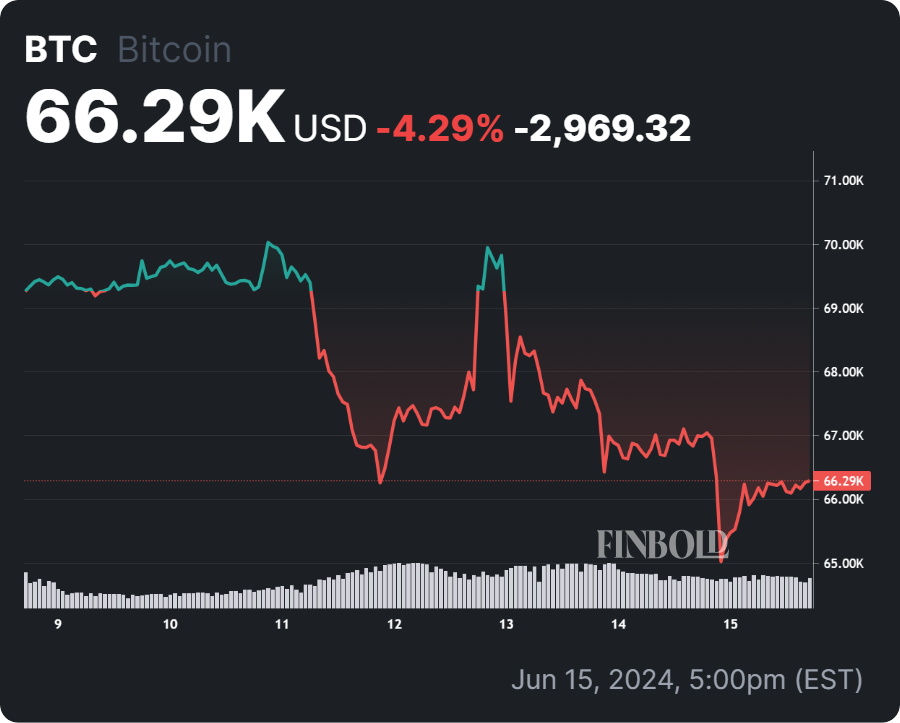Click the 65.00K price axis label
This screenshot has height=723, width=900.
pyautogui.click(x=842, y=564)
